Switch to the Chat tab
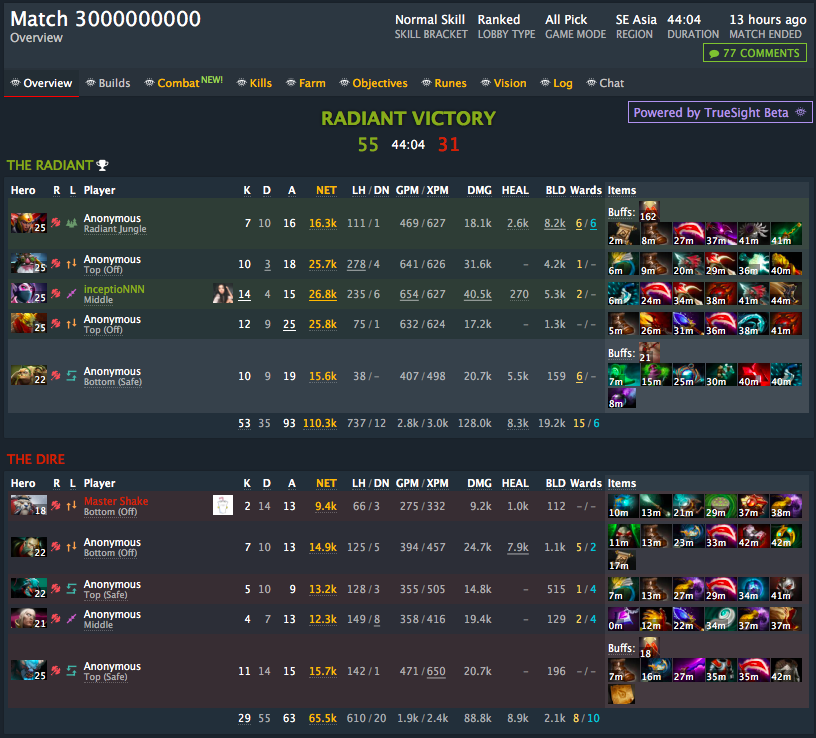Viewport: 816px width, 738px height. click(x=605, y=83)
